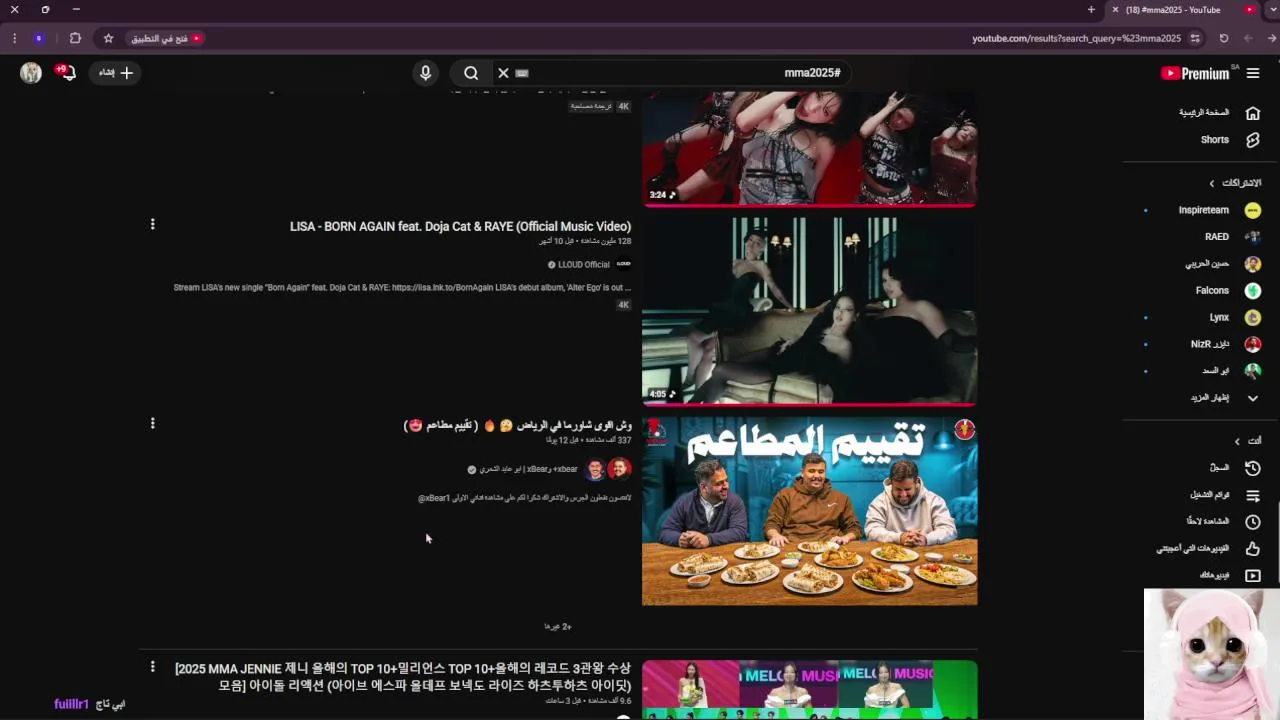The height and width of the screenshot is (720, 1280).
Task: Open the browser extensions icon
Action: point(75,38)
